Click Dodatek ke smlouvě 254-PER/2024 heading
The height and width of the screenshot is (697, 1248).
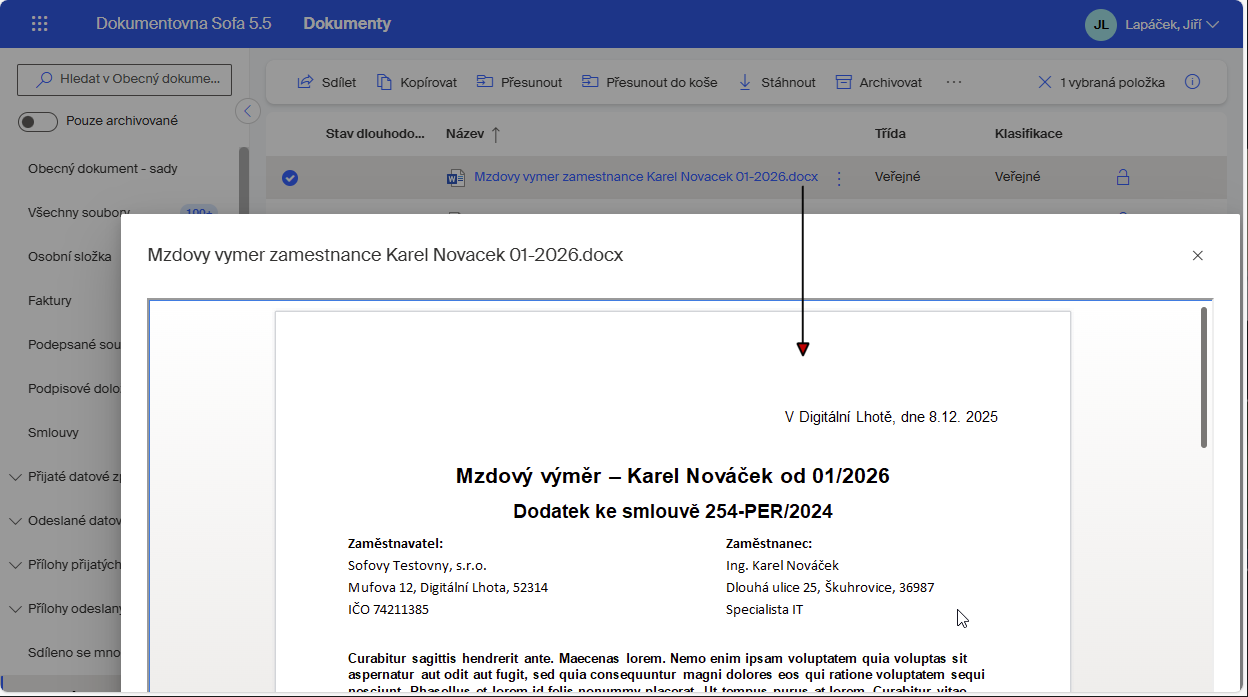[673, 512]
